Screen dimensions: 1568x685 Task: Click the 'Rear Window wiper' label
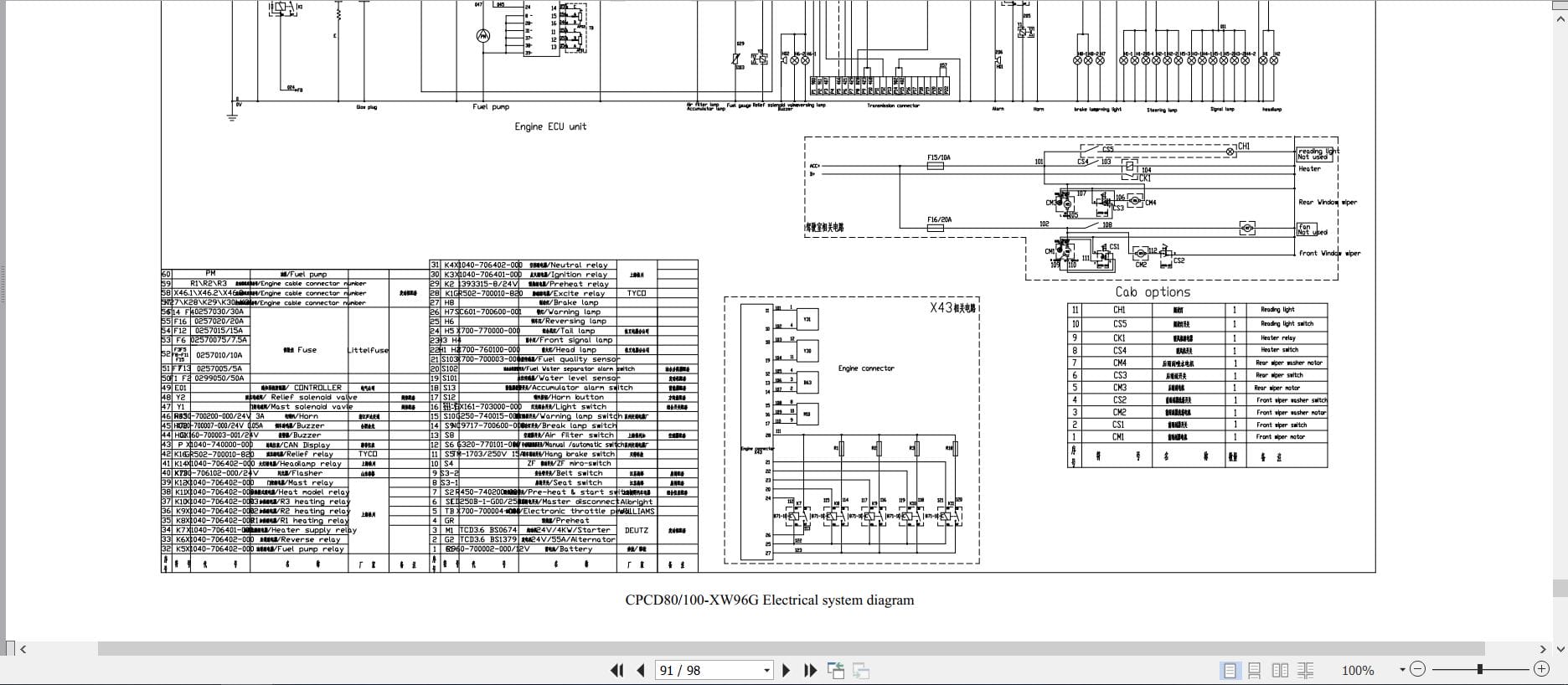(1328, 202)
